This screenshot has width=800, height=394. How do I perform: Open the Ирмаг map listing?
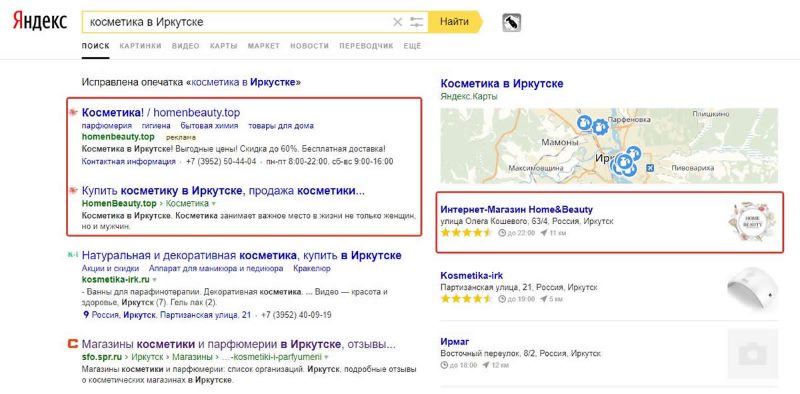click(x=455, y=341)
